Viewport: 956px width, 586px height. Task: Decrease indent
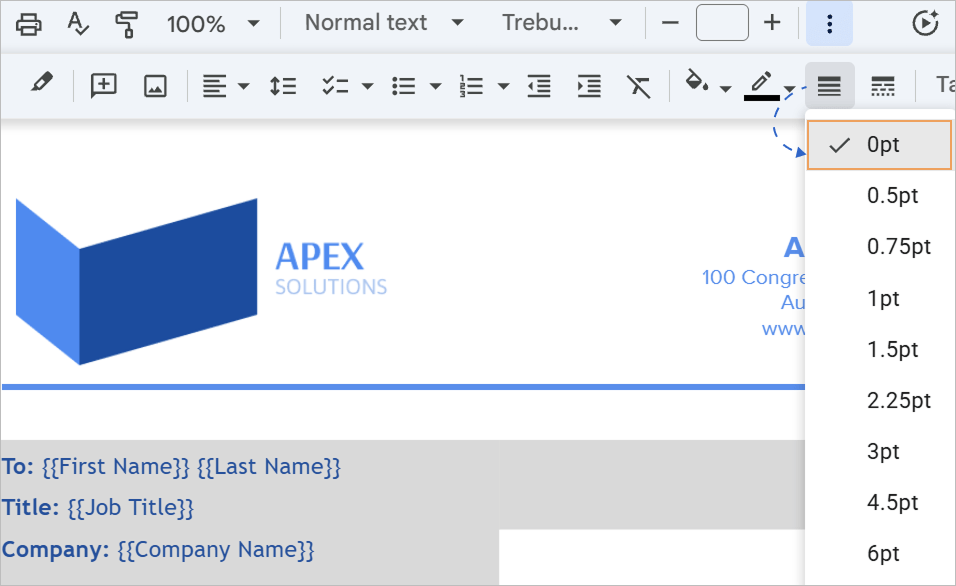(x=539, y=86)
